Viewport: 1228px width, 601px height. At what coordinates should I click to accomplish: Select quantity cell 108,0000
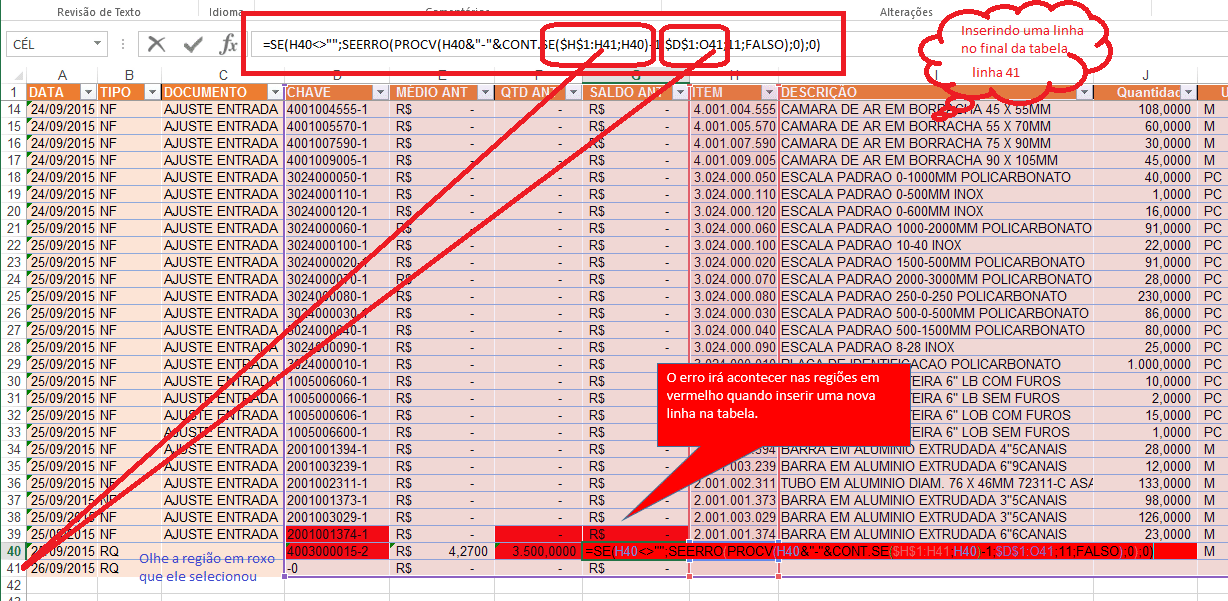pos(1145,109)
